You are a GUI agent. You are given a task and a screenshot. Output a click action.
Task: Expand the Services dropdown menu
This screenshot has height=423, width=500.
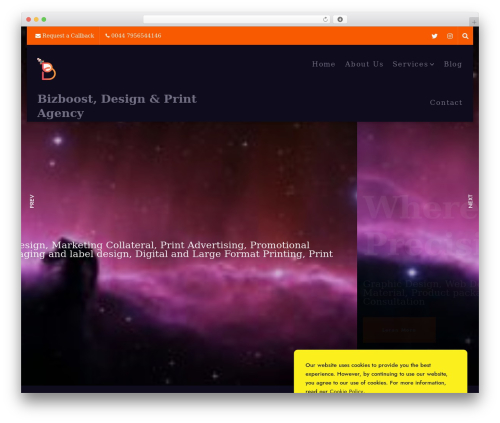pos(413,64)
